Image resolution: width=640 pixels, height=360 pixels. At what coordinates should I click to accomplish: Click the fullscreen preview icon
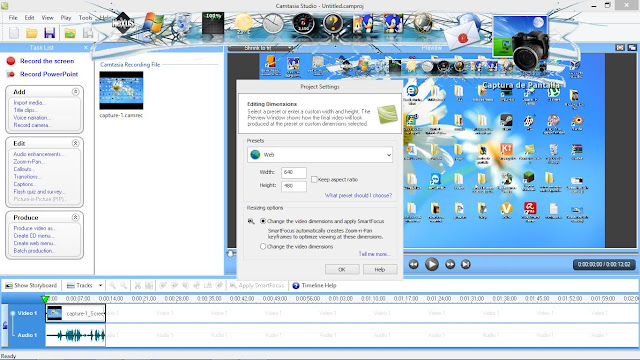(620, 48)
